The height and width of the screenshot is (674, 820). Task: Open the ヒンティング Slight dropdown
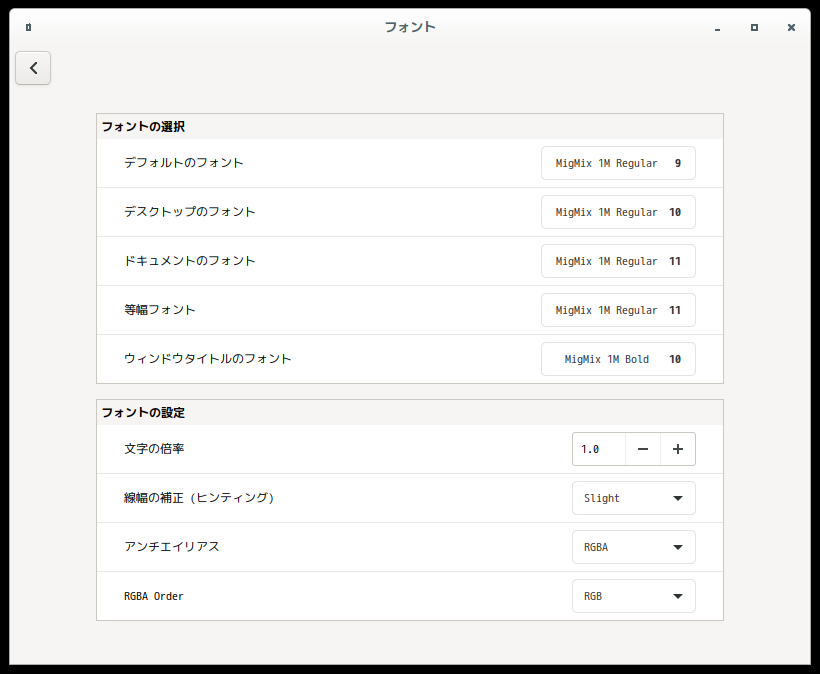pyautogui.click(x=634, y=498)
